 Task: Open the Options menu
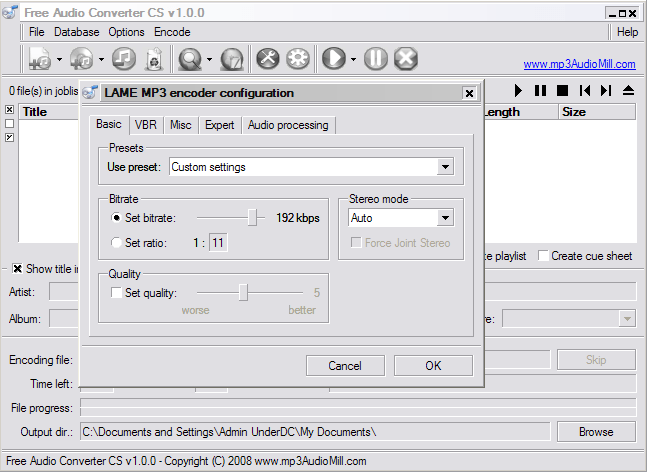click(126, 32)
